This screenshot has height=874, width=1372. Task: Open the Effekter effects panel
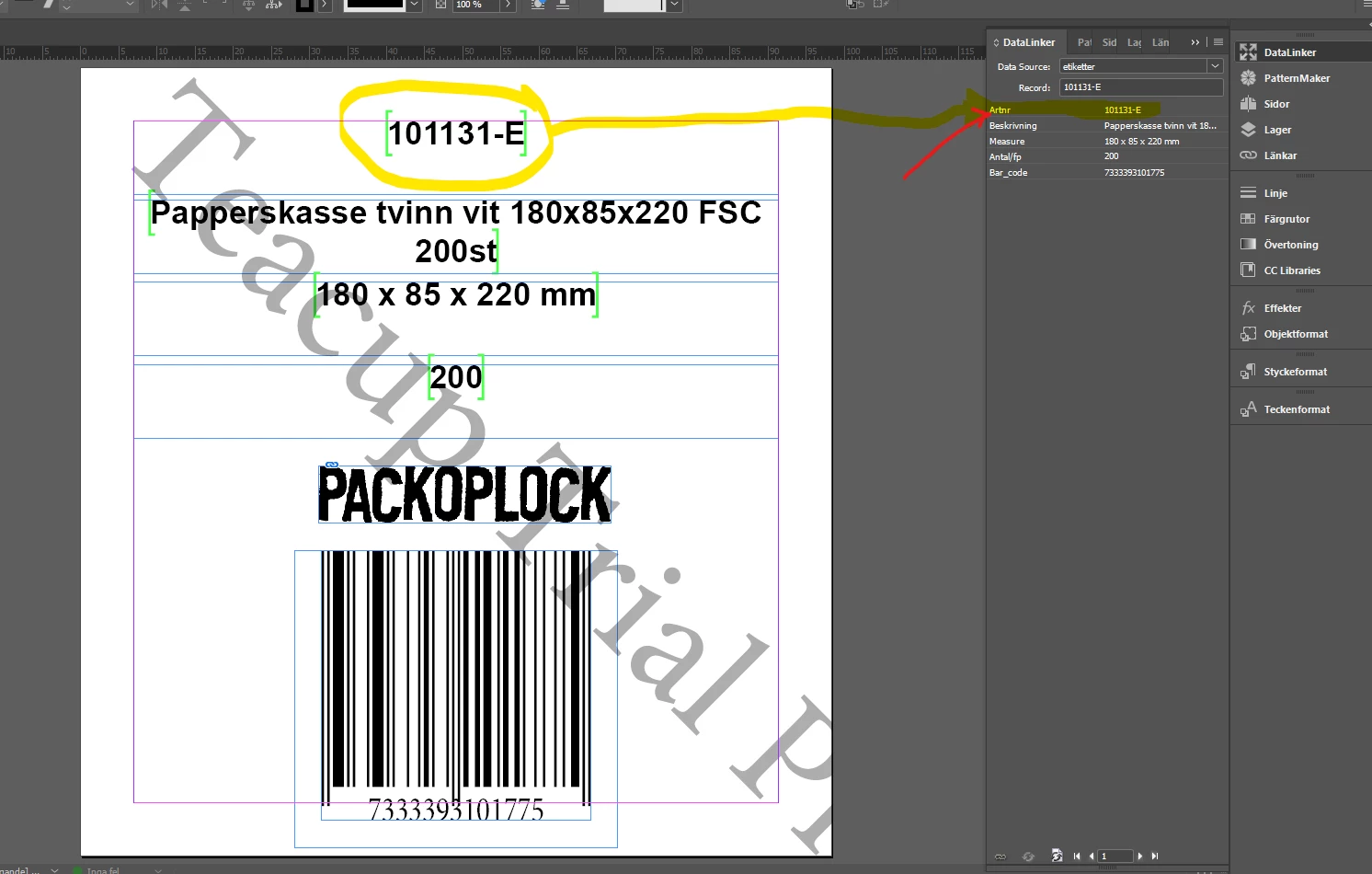click(1282, 308)
